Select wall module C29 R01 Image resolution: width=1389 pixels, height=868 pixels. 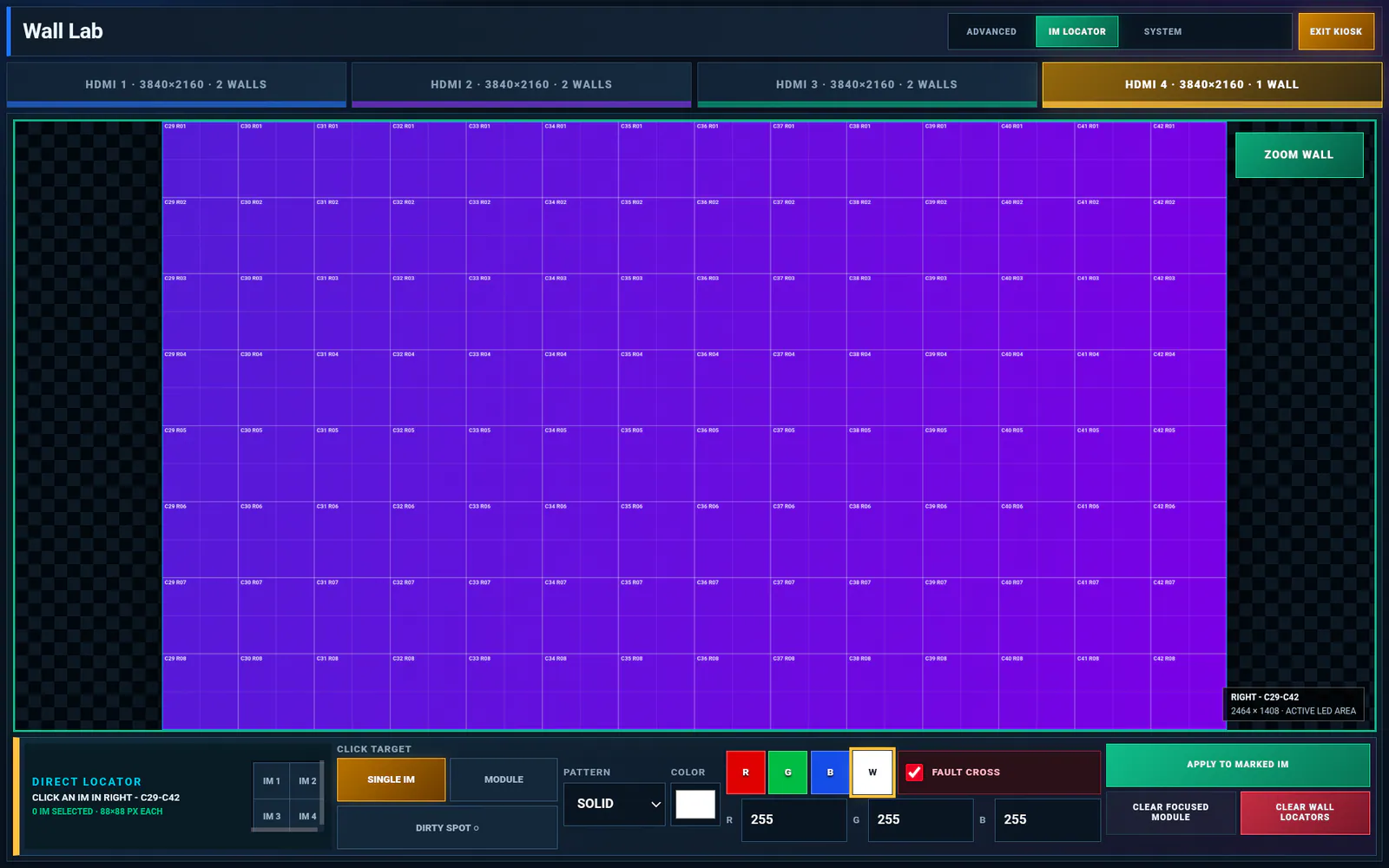coord(200,160)
